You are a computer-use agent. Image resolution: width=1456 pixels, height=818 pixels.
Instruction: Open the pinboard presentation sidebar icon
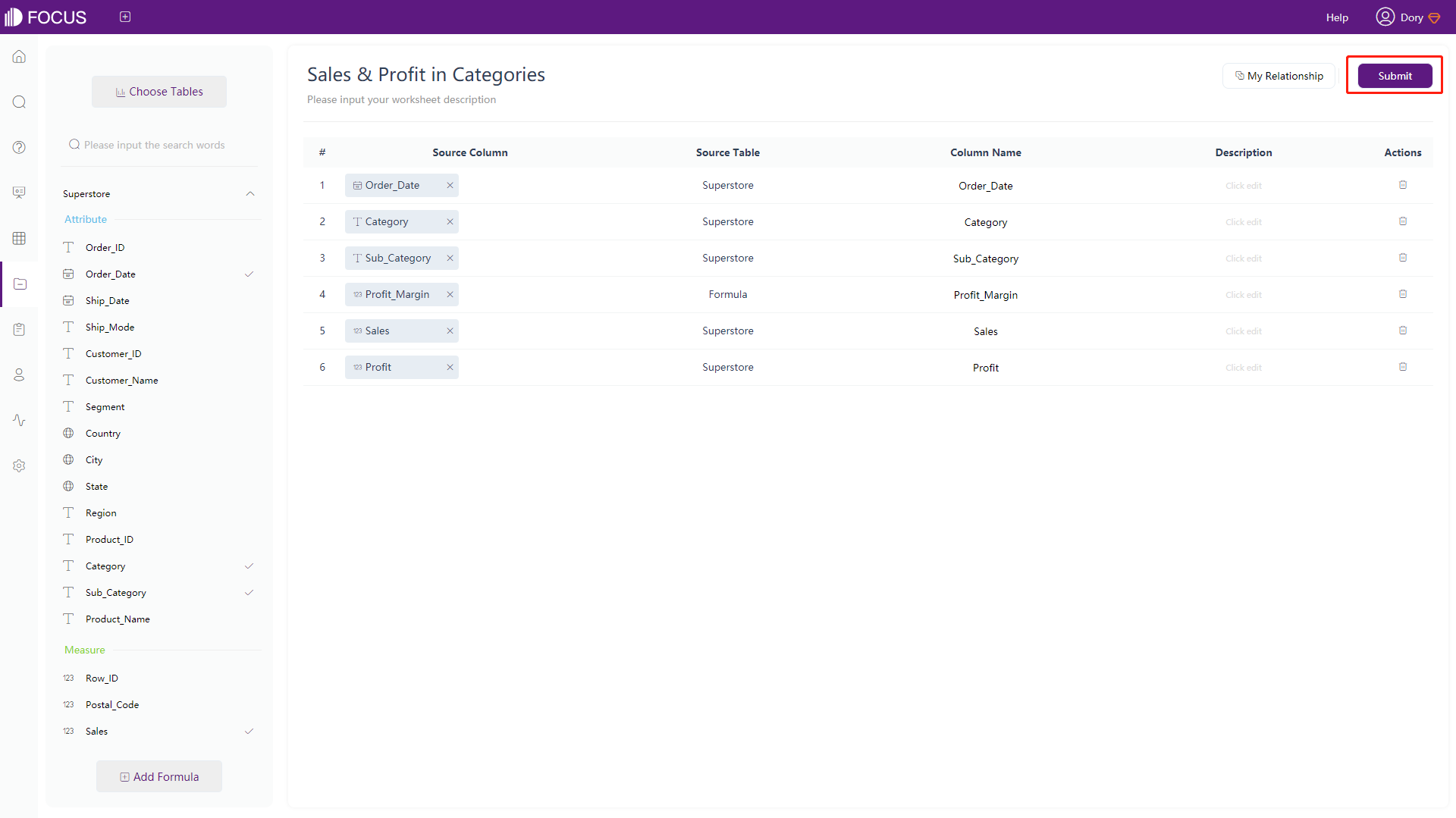tap(19, 193)
